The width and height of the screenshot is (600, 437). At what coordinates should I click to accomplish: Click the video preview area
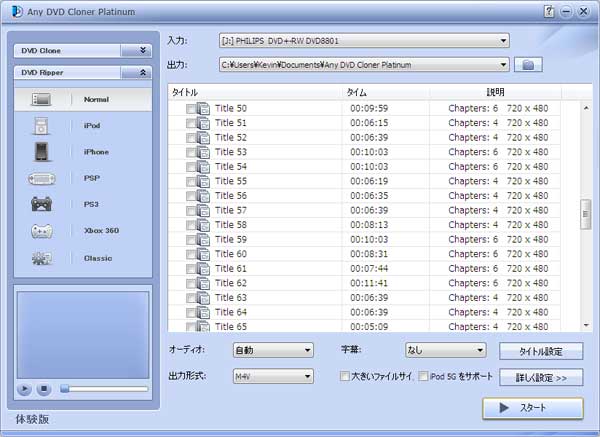83,335
